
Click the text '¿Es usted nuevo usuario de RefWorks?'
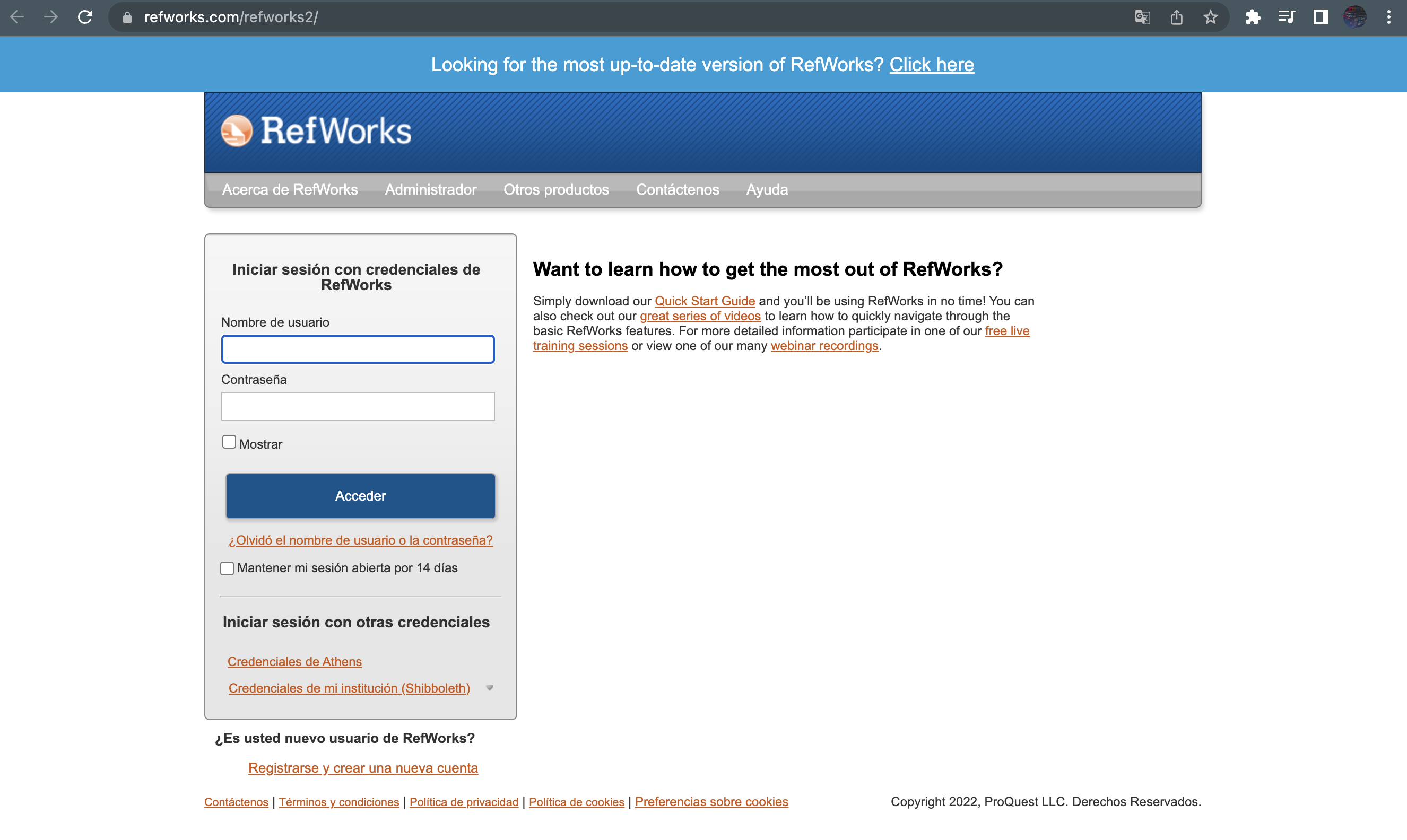(345, 738)
